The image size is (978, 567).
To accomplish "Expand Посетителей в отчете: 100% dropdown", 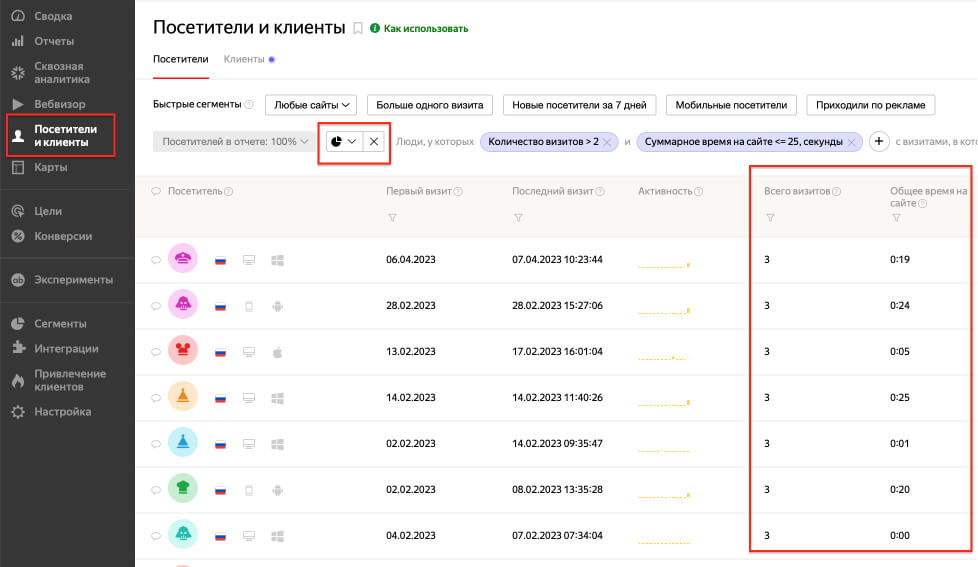I will click(x=235, y=142).
